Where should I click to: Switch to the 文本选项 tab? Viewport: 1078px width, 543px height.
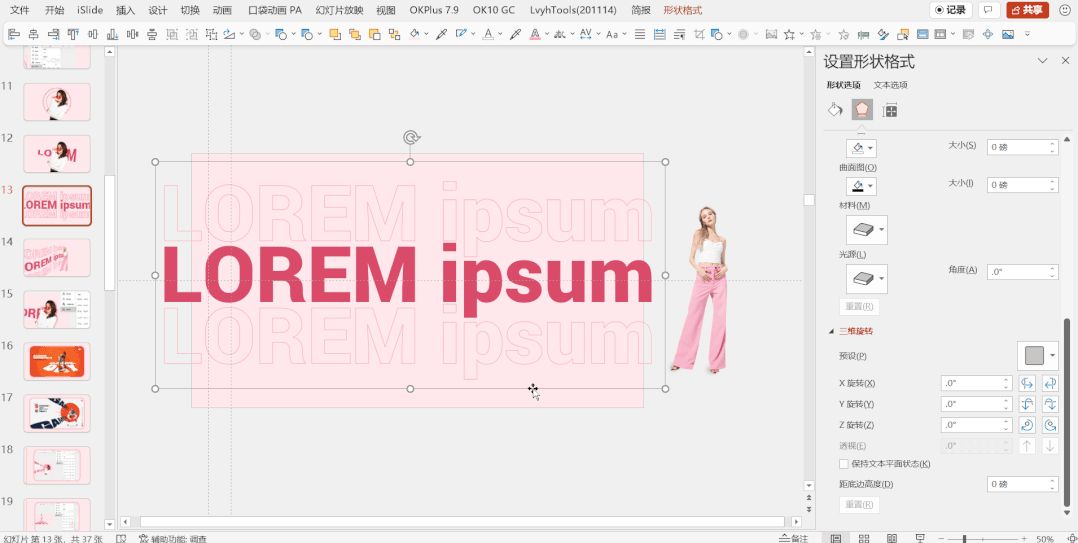890,85
